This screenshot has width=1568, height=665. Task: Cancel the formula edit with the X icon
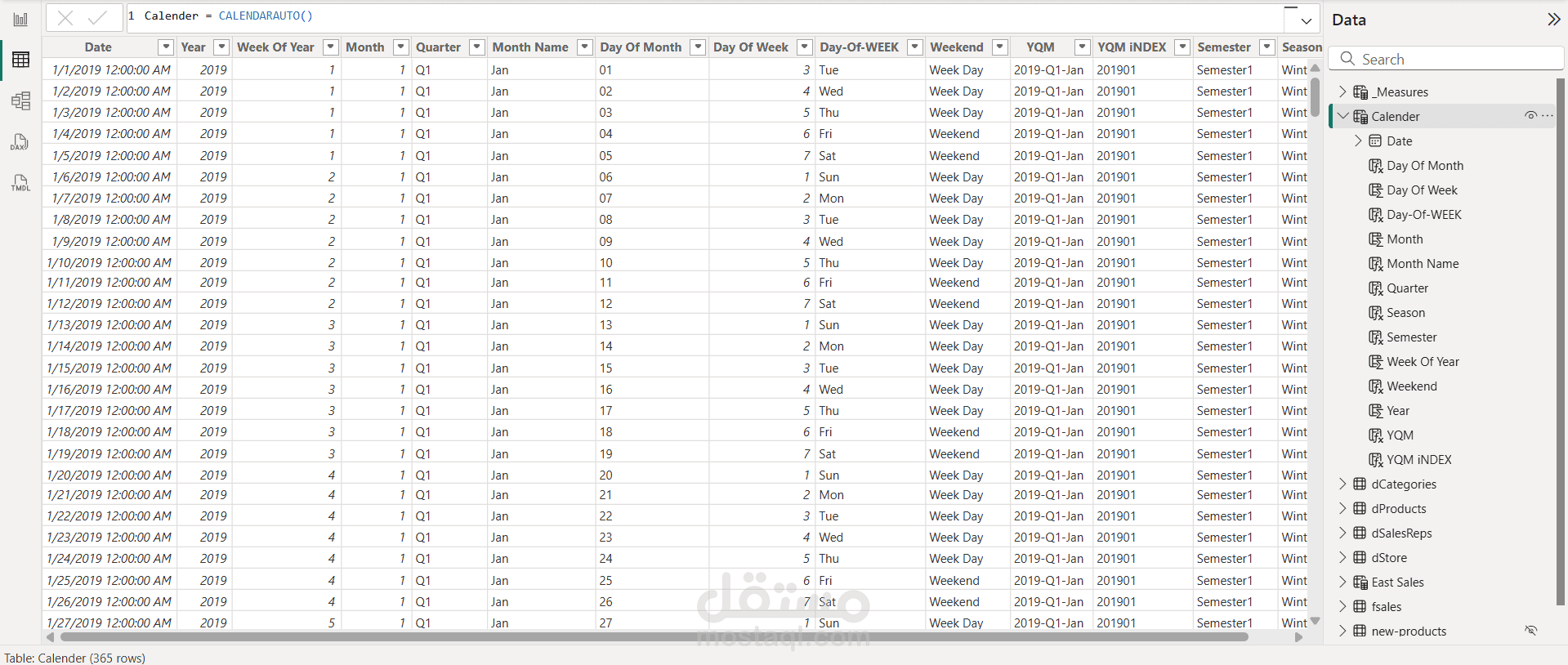point(65,17)
